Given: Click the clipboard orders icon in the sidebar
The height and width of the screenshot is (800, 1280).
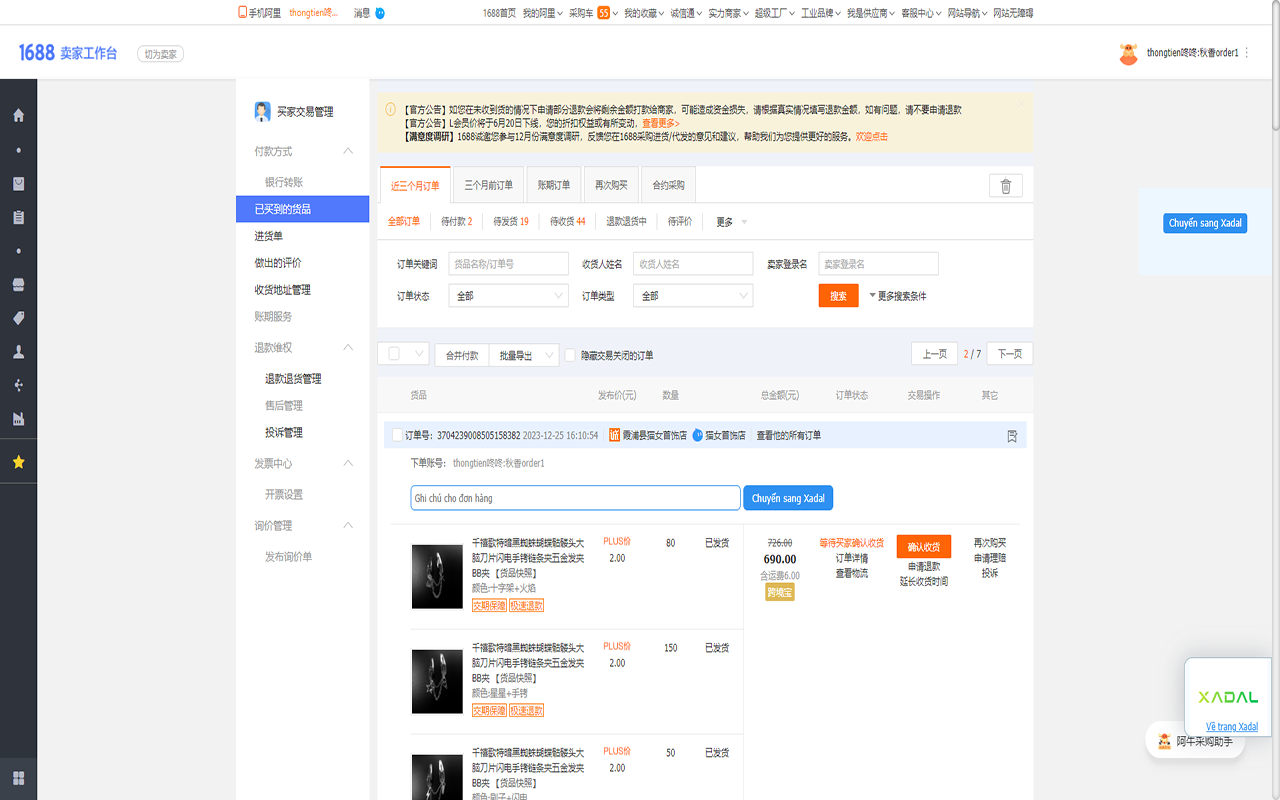Looking at the screenshot, I should coord(18,217).
